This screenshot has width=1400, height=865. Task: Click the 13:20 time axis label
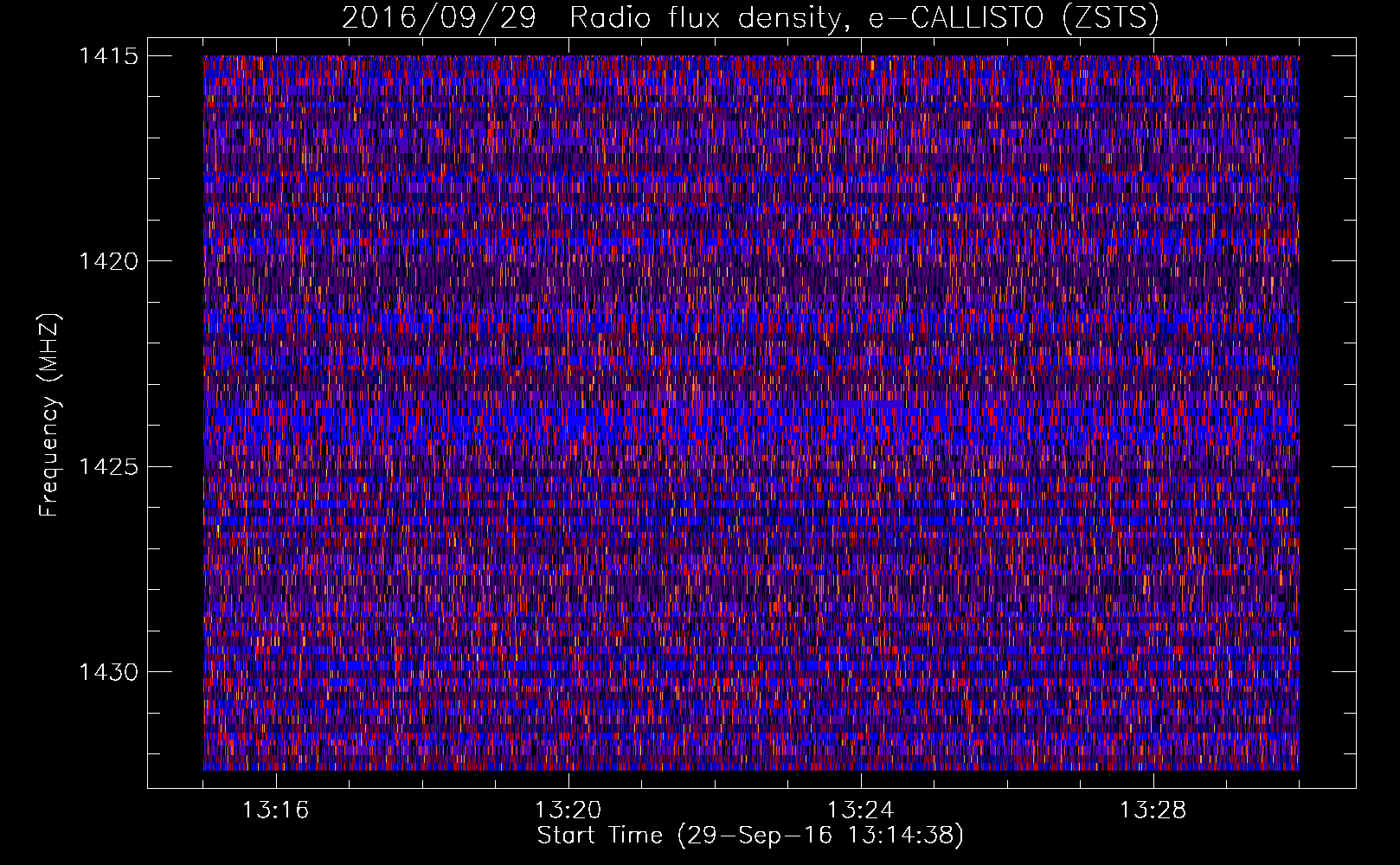coord(568,811)
